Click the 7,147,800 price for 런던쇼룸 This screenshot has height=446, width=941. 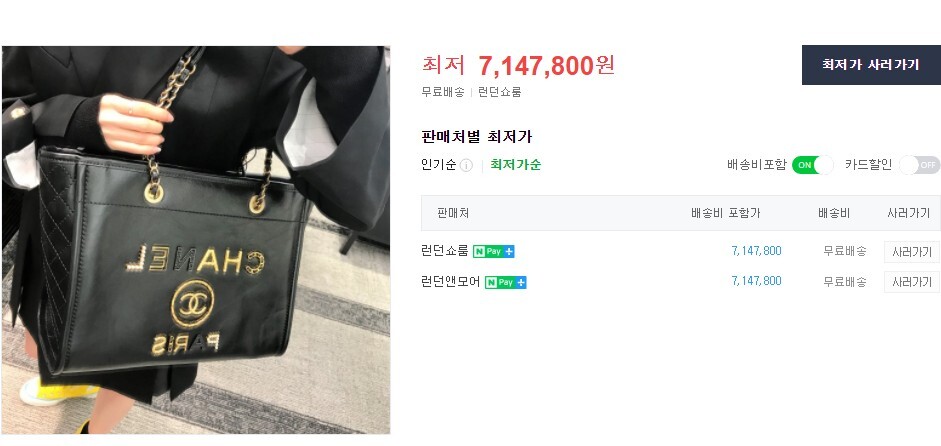click(756, 251)
